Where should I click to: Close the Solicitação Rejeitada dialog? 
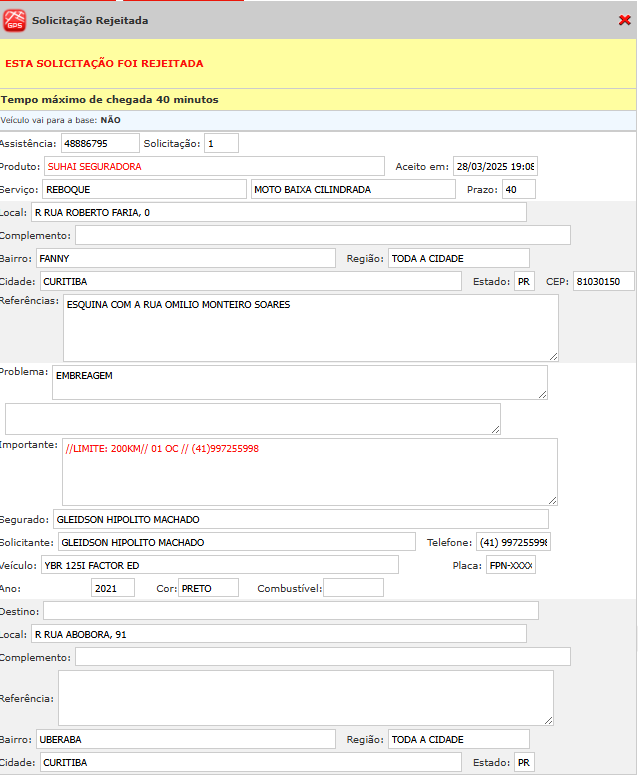pyautogui.click(x=624, y=20)
